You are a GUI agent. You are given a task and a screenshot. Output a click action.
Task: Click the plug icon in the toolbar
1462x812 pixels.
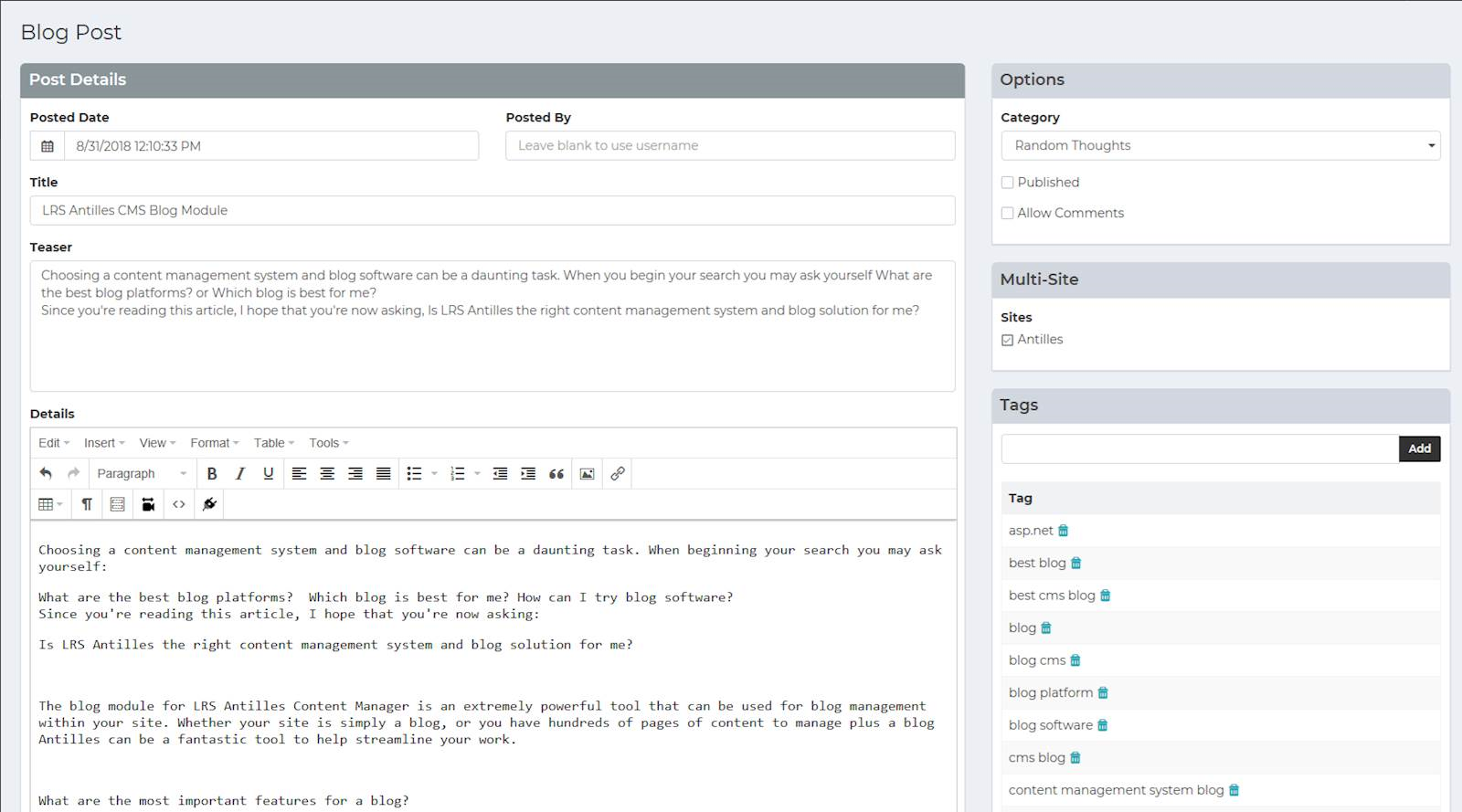pyautogui.click(x=209, y=504)
